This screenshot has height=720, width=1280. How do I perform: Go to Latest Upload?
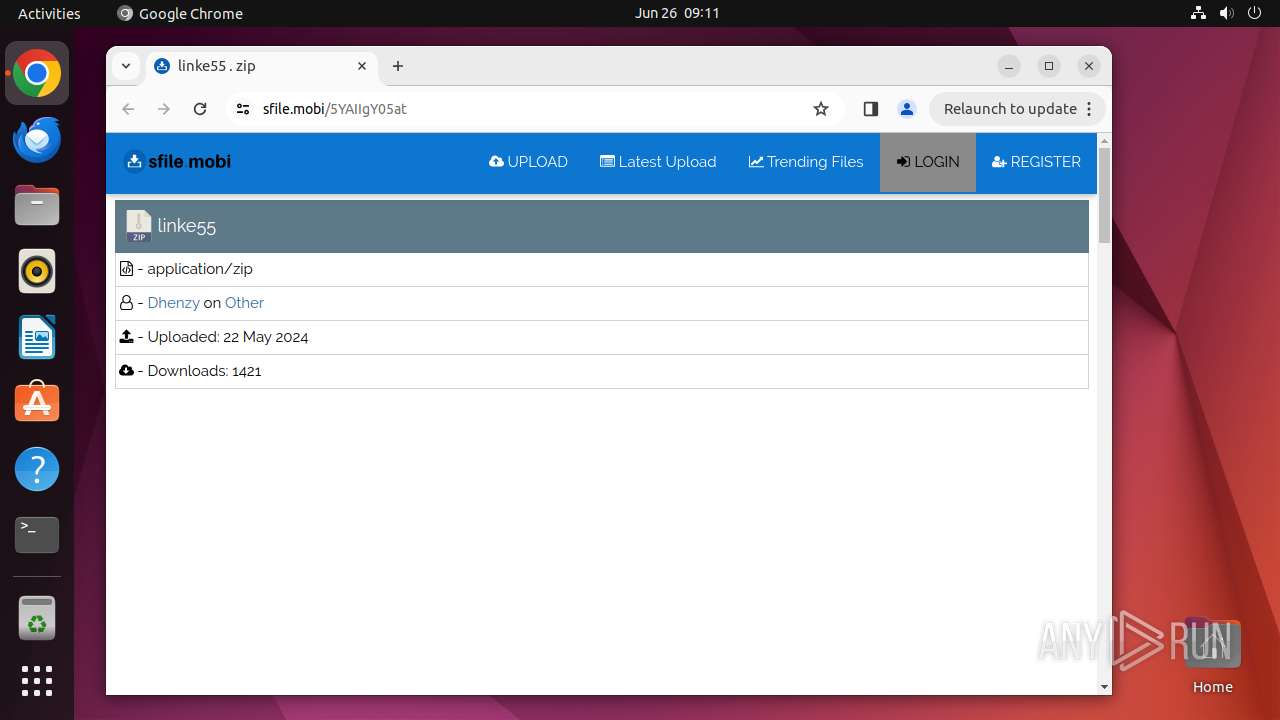click(x=658, y=162)
